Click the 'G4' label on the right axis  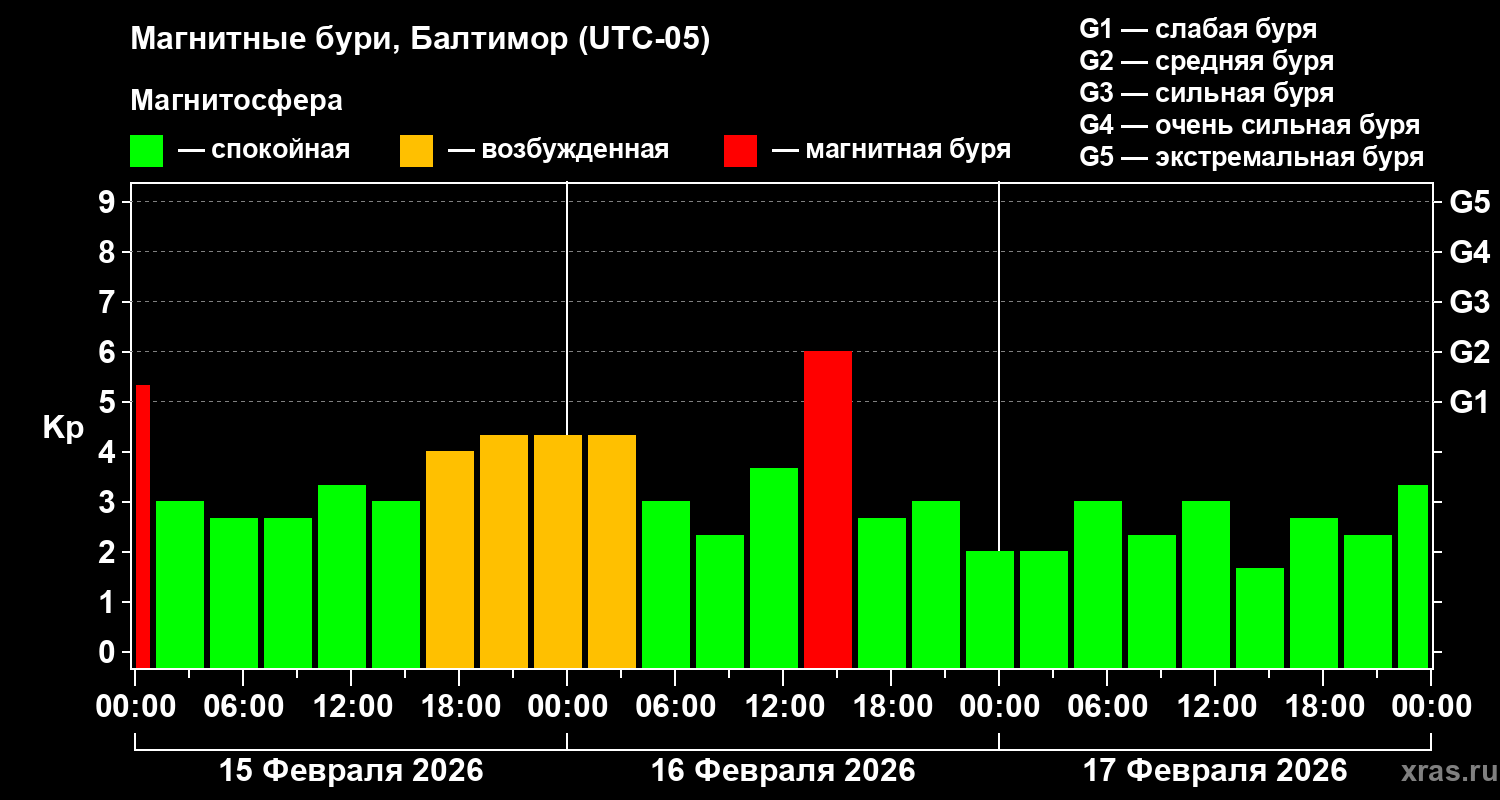[1469, 252]
